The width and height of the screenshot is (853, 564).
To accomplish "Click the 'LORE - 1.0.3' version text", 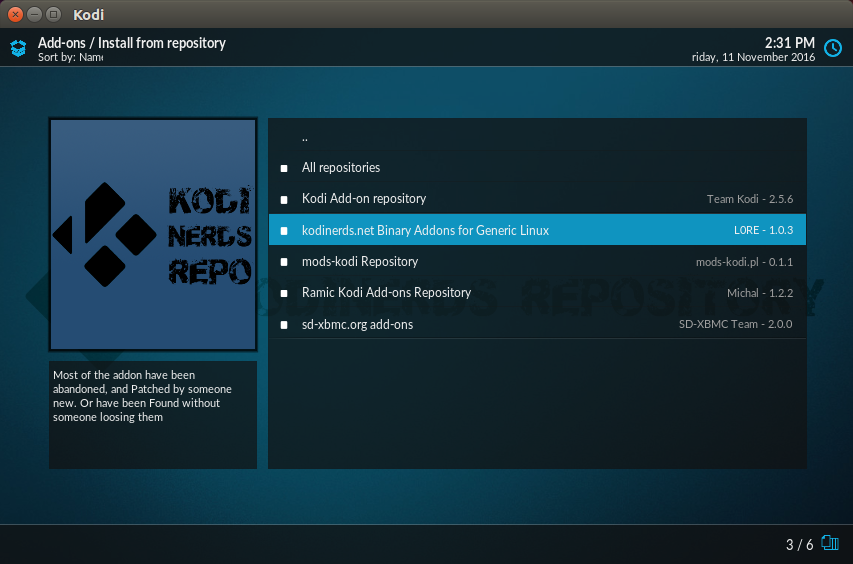I will coord(763,230).
